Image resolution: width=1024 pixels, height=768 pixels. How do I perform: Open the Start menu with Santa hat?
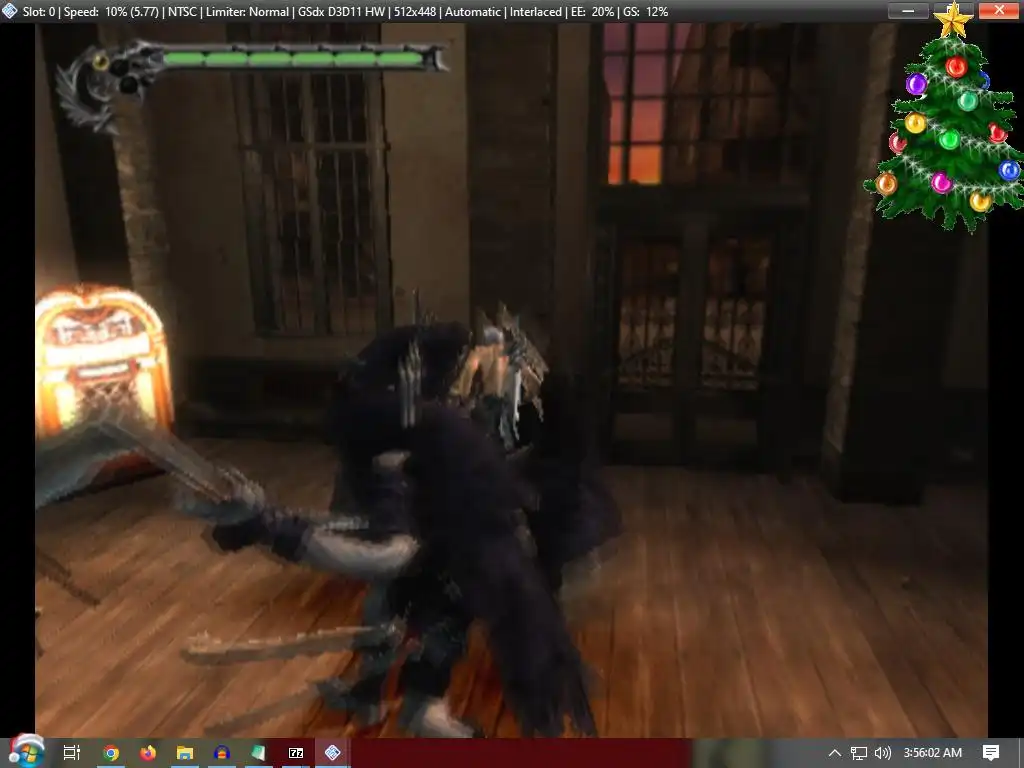point(26,752)
